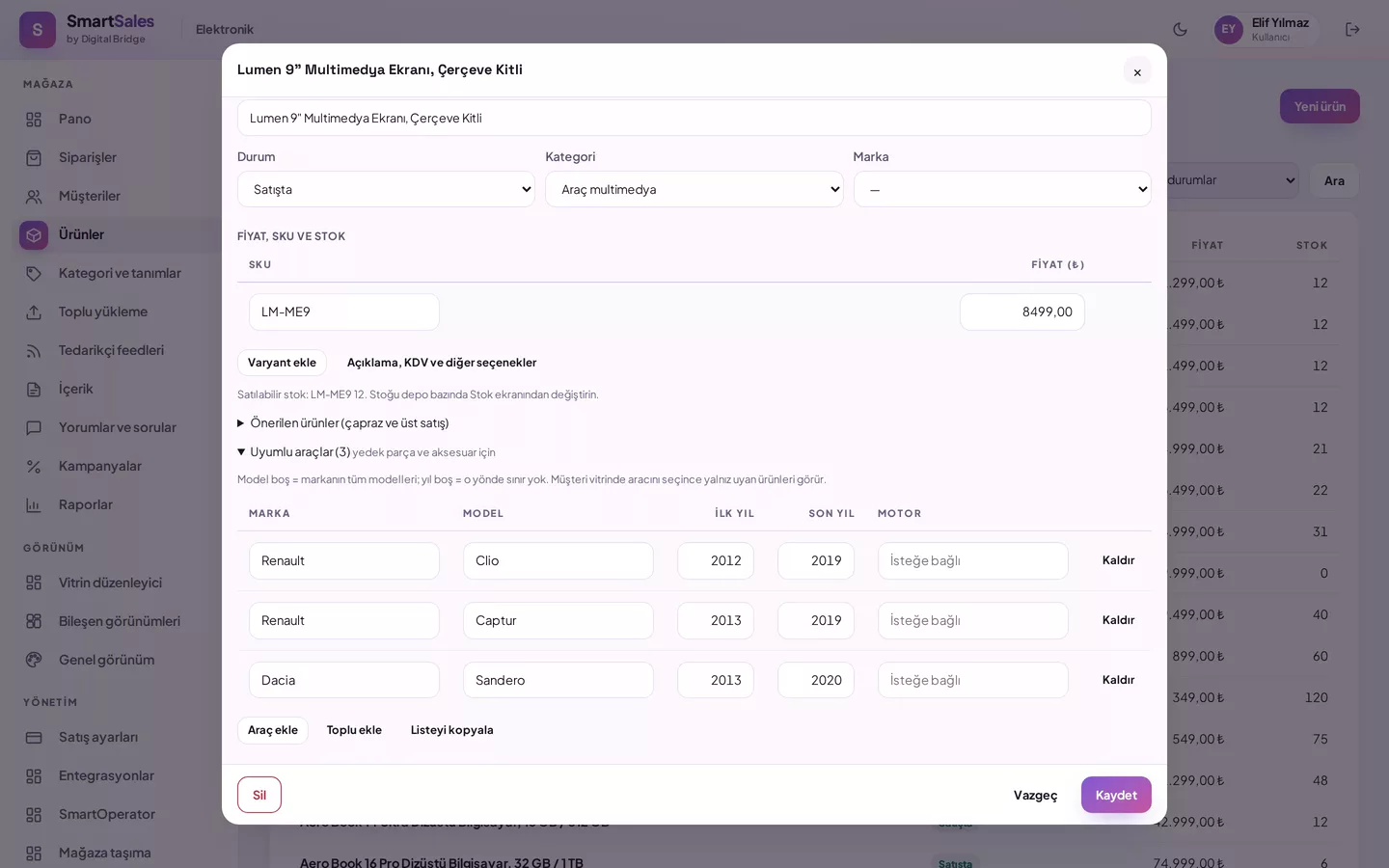Click the price field 8499,00
Viewport: 1389px width, 868px height.
tap(1022, 312)
